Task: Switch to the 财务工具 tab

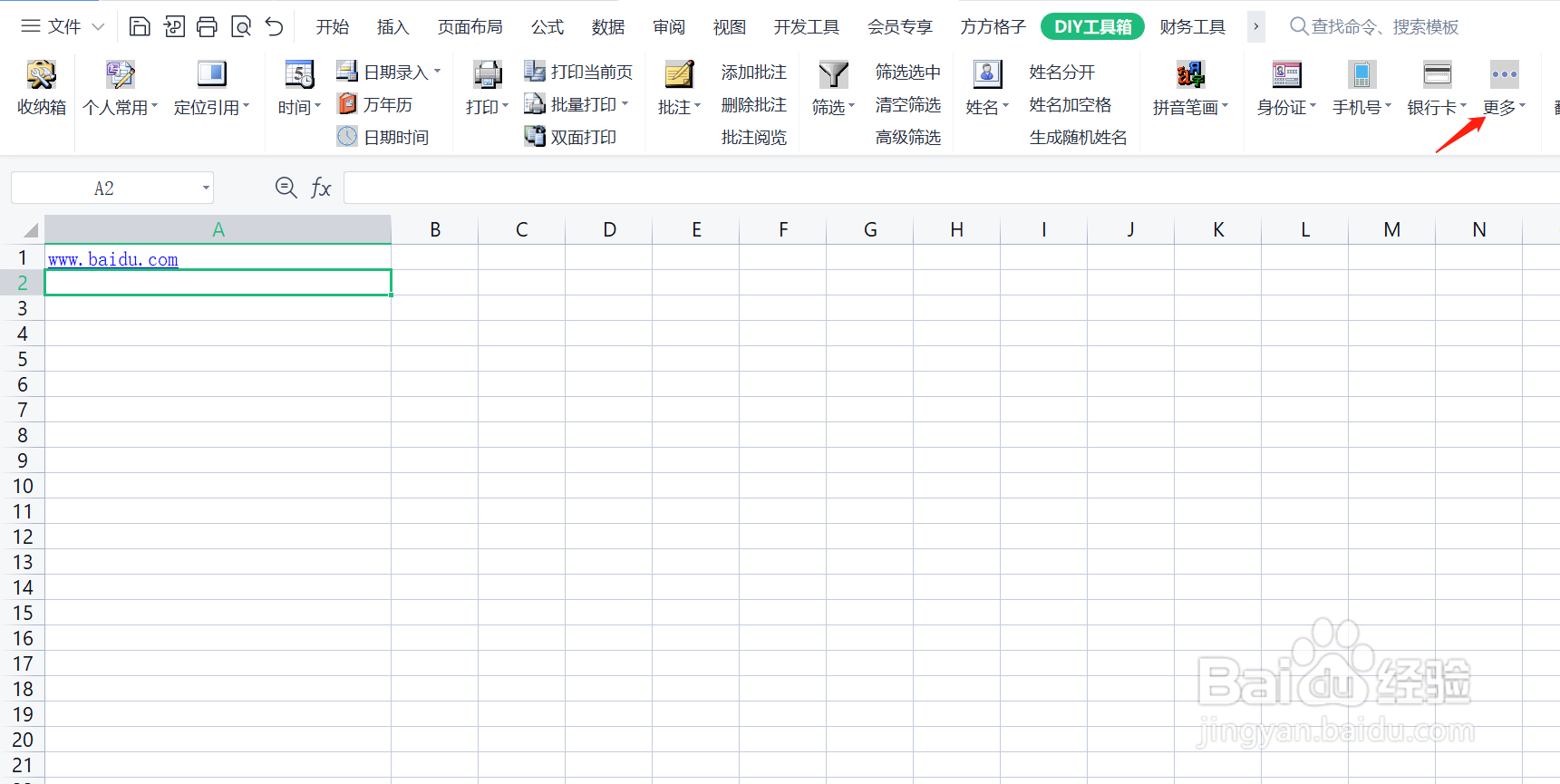Action: (x=1192, y=27)
